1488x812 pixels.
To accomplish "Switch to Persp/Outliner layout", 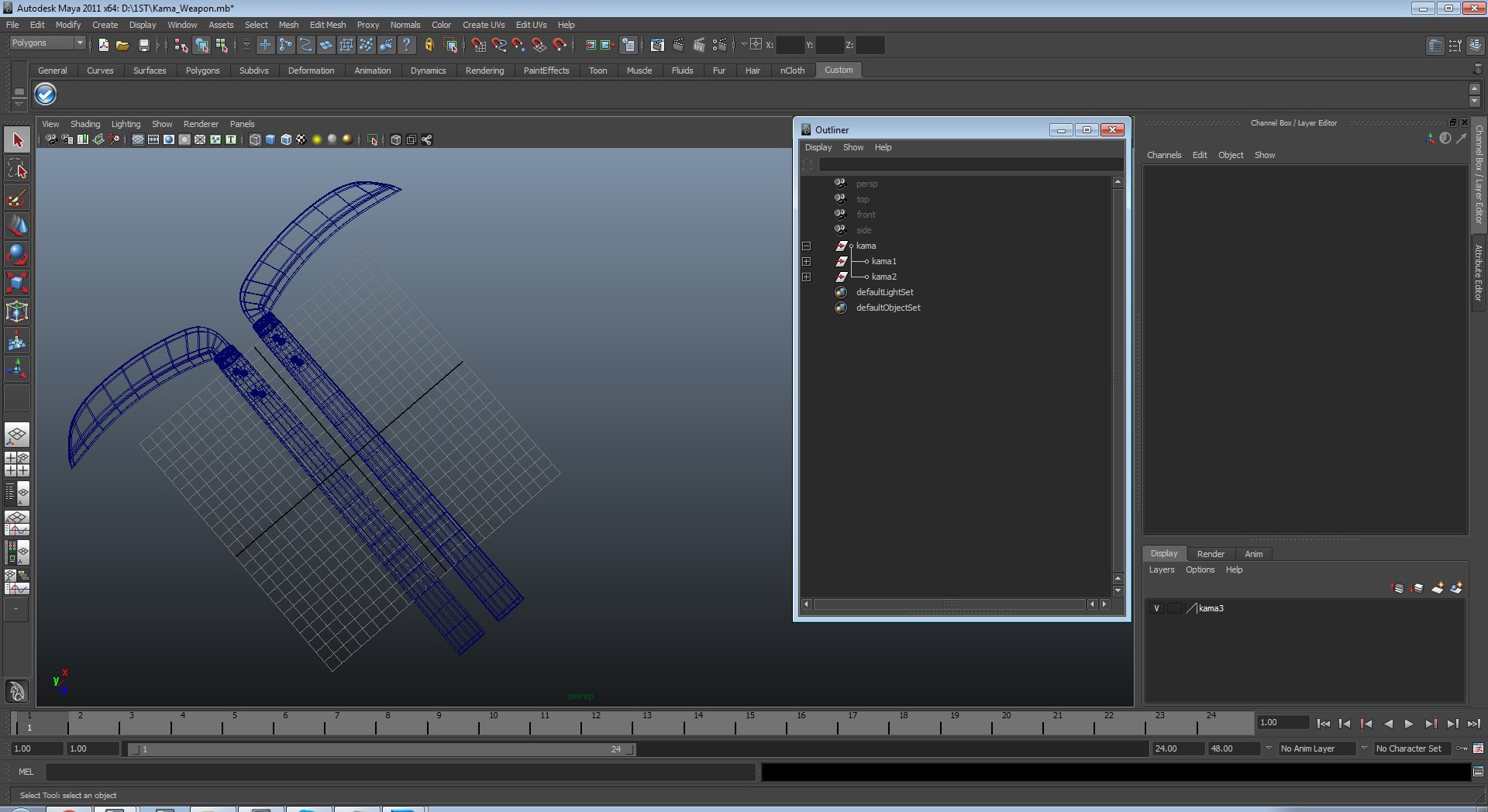I will click(17, 493).
